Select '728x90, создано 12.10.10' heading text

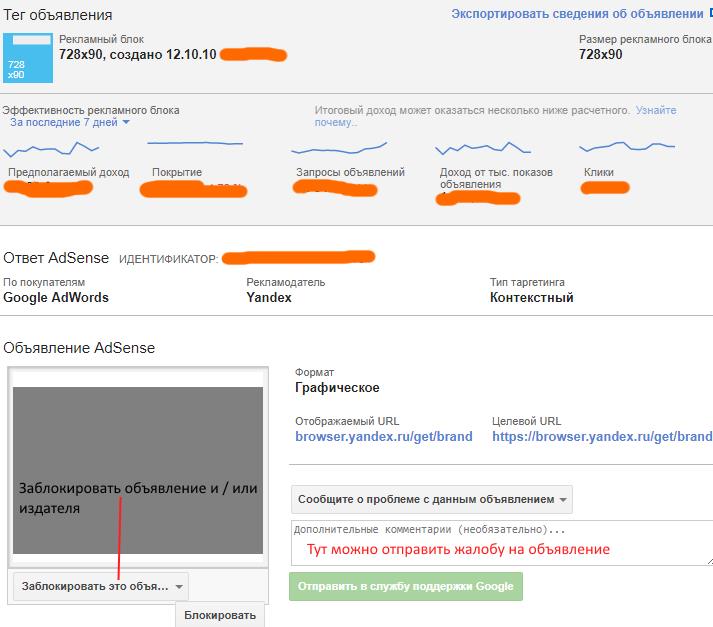(x=137, y=55)
